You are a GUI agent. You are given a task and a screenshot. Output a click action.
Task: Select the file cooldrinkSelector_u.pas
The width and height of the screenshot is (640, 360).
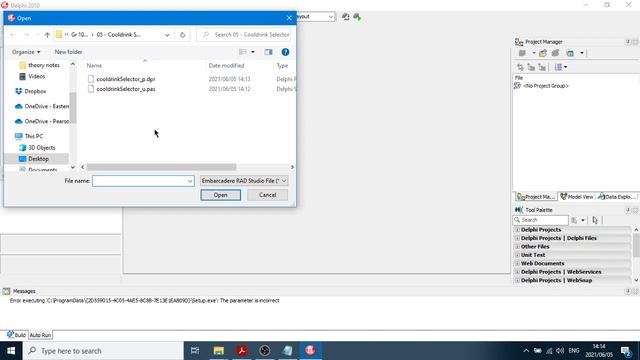coord(126,89)
